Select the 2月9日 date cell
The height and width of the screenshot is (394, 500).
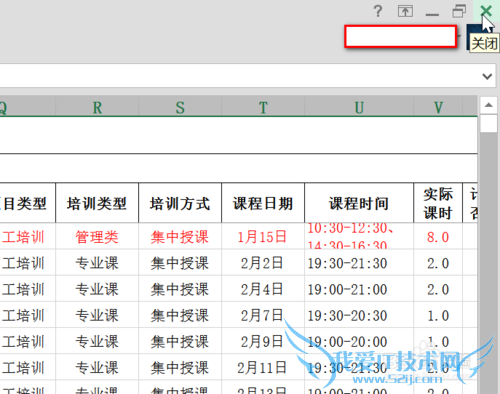tap(263, 341)
